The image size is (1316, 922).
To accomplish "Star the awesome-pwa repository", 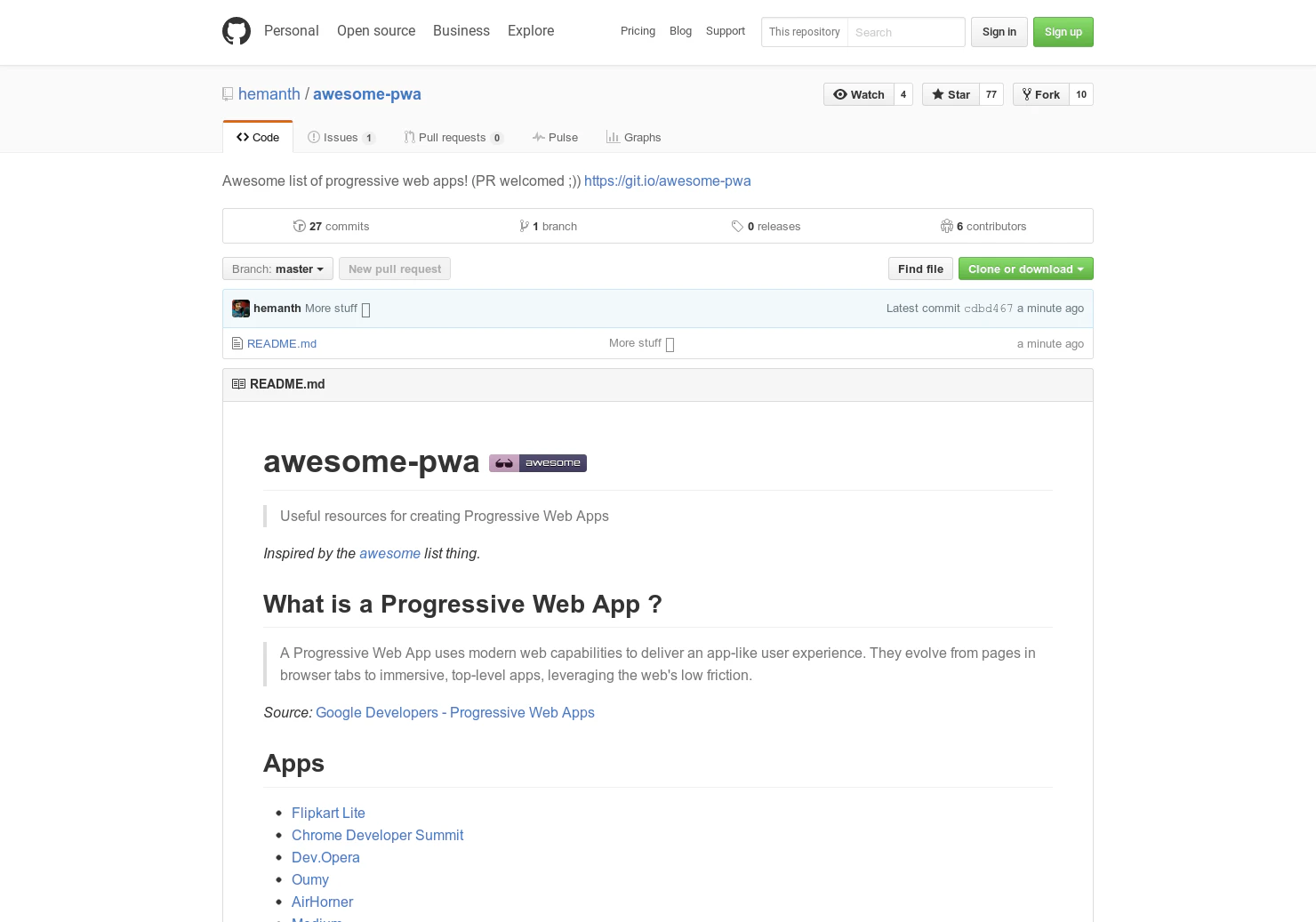I will [x=951, y=94].
